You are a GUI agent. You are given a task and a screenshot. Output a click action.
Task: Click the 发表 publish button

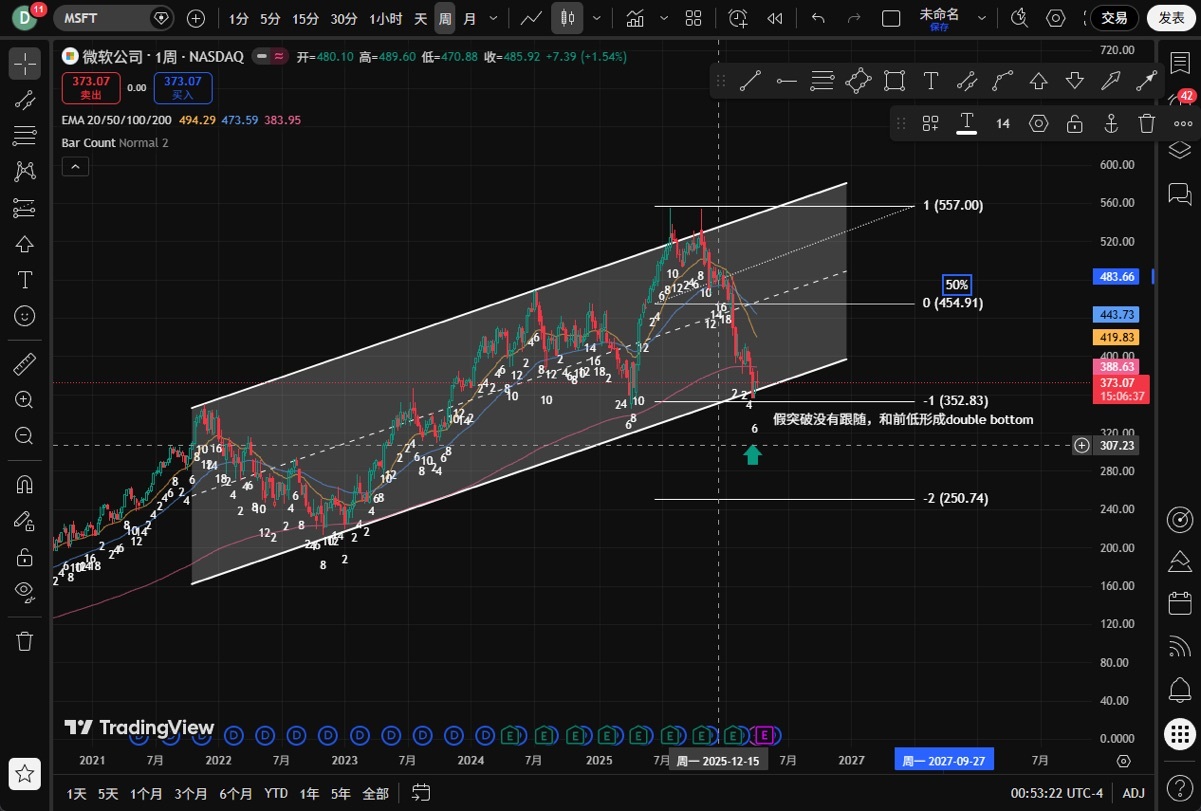[1170, 18]
